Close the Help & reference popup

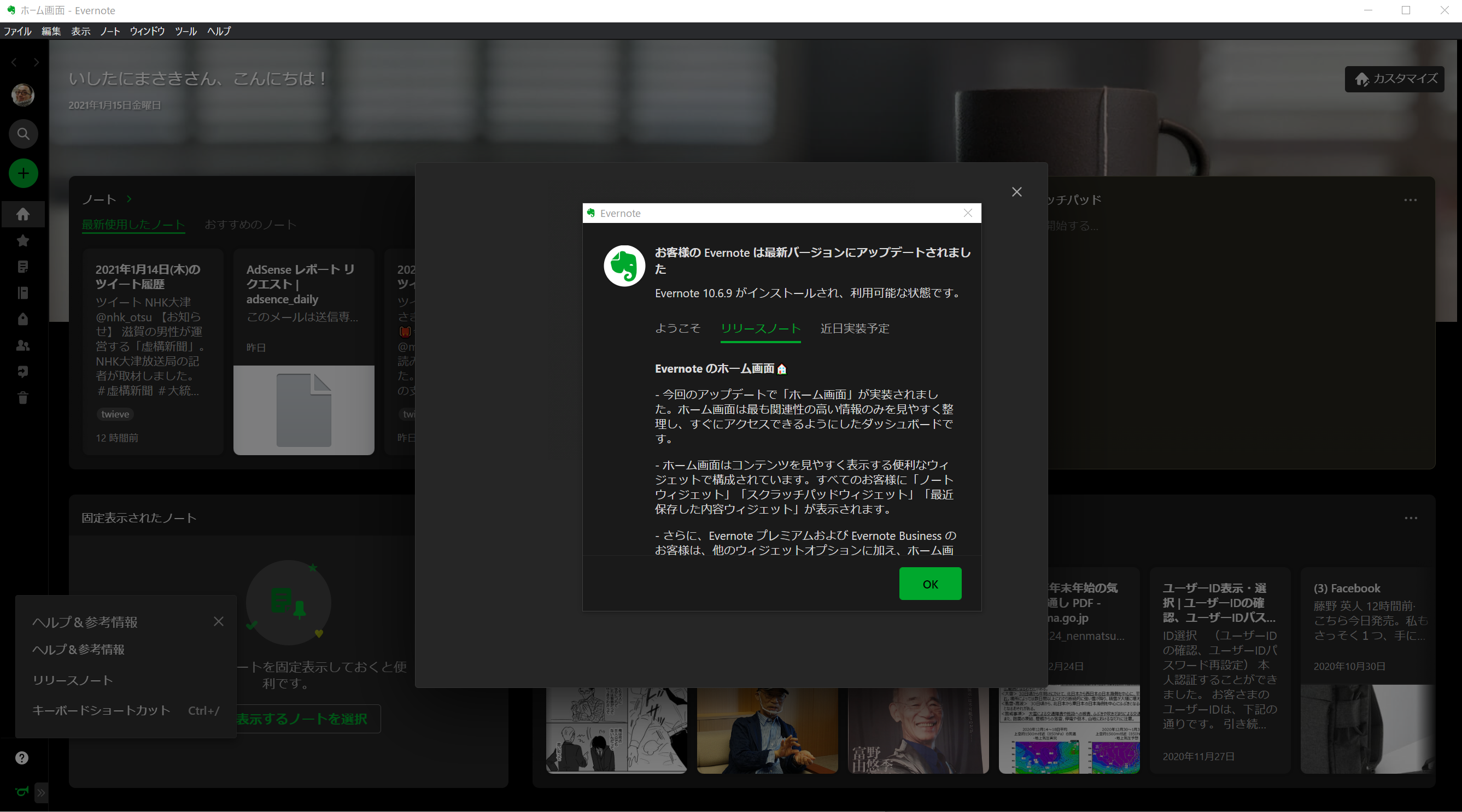point(219,621)
